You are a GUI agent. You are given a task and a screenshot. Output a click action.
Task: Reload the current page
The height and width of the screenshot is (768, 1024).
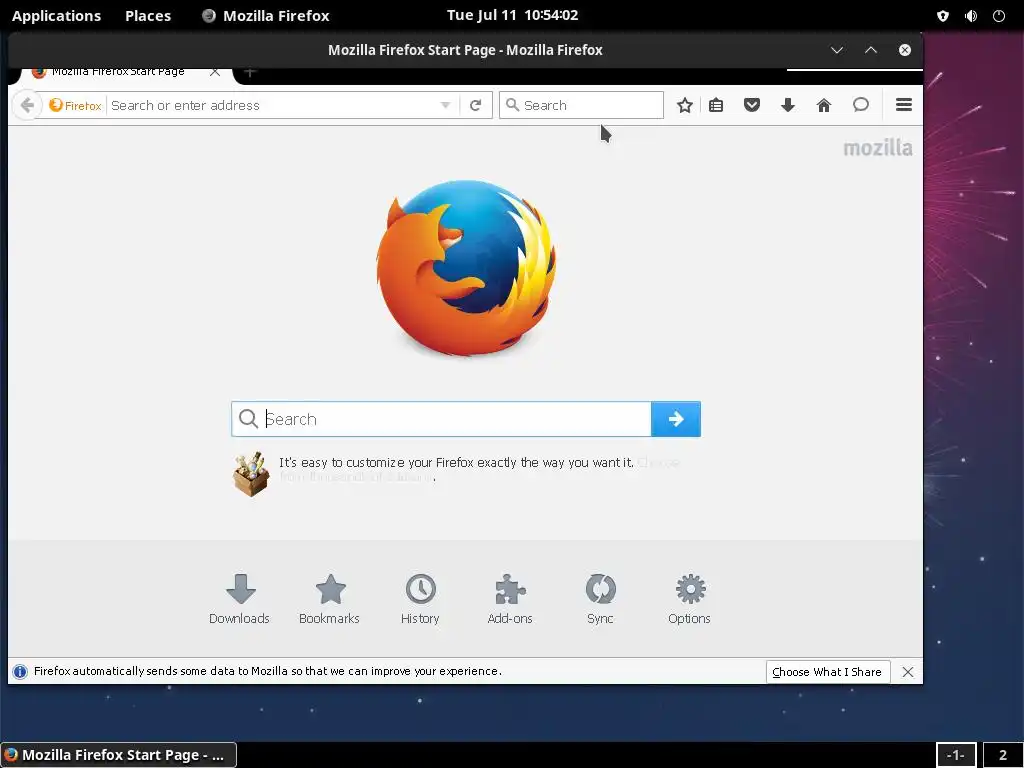point(475,105)
